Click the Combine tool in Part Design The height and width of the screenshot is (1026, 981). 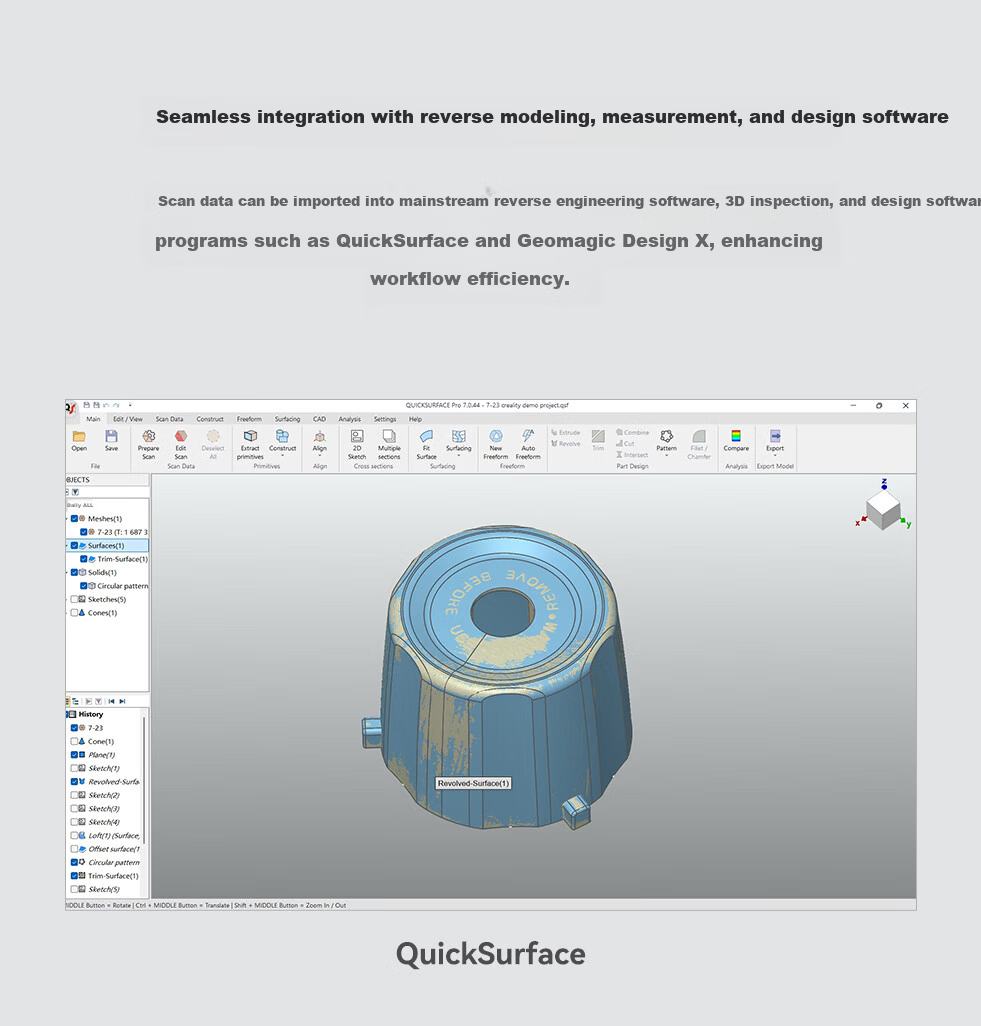pos(632,433)
